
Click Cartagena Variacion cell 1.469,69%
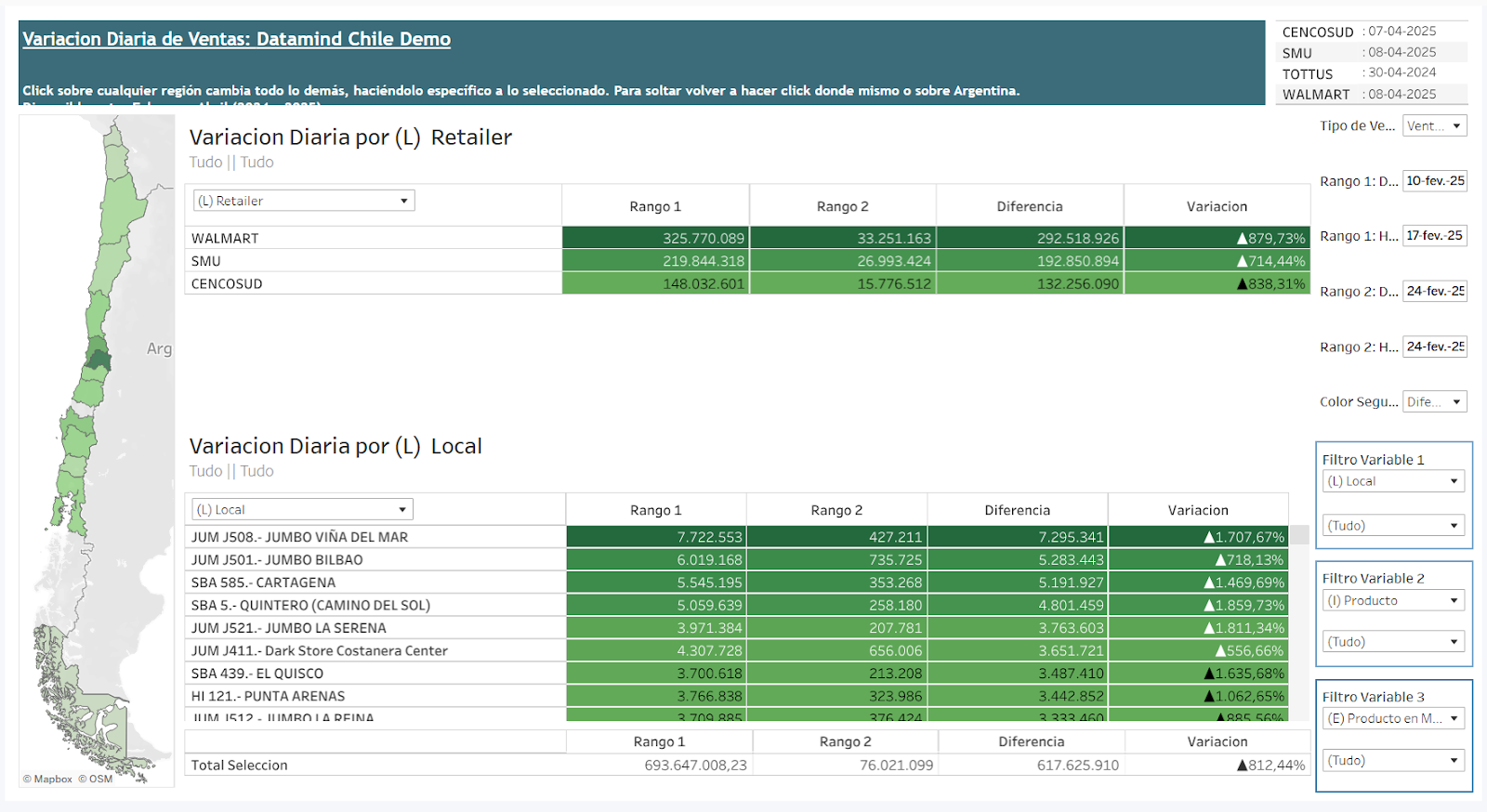pos(1198,583)
